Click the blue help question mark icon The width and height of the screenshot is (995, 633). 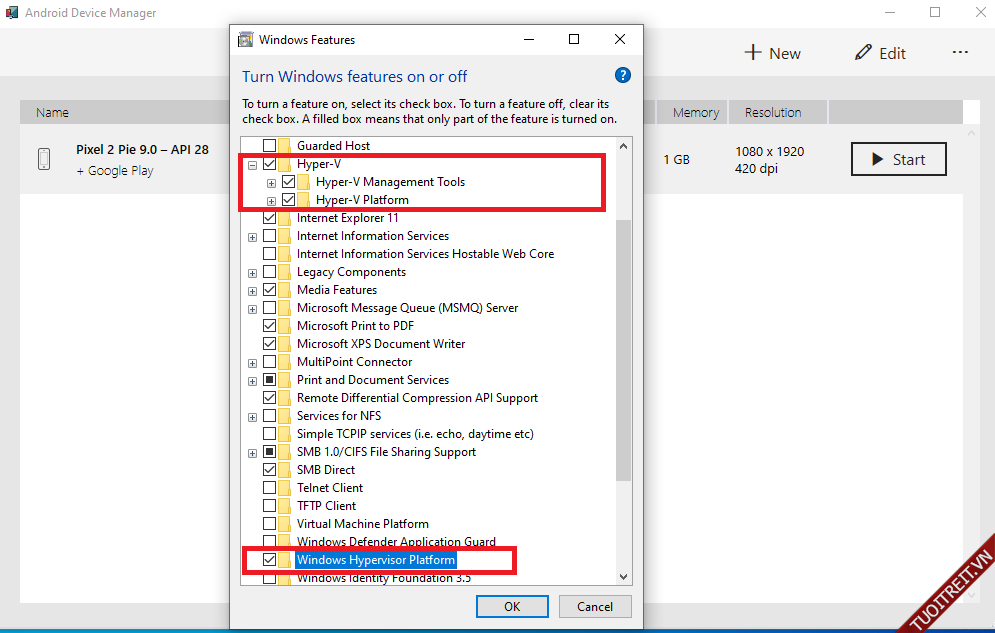[623, 76]
